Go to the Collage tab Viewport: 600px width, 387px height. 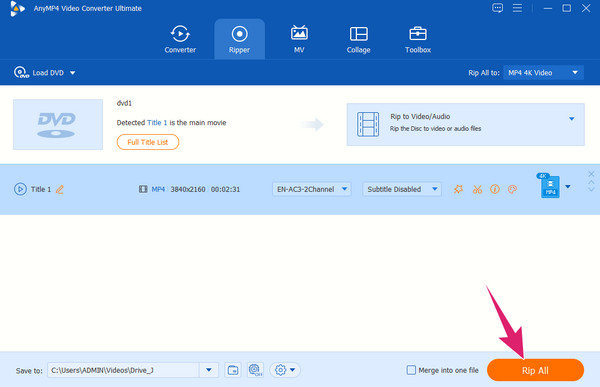(x=359, y=39)
